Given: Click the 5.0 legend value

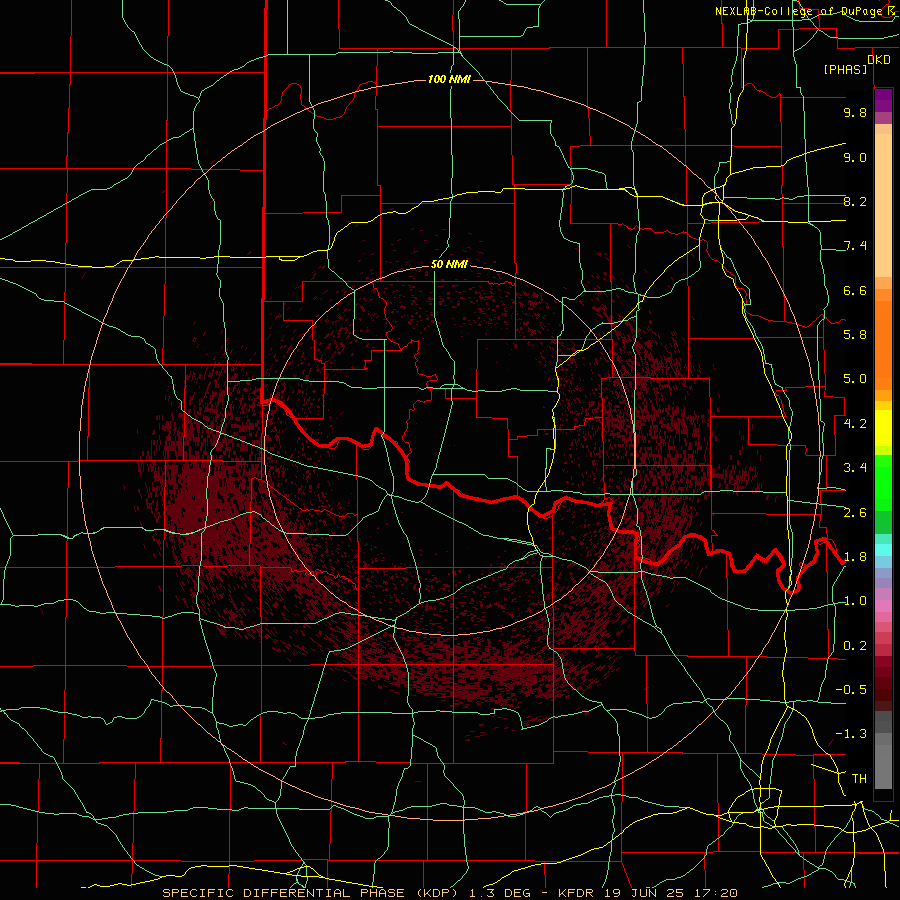Looking at the screenshot, I should [855, 379].
